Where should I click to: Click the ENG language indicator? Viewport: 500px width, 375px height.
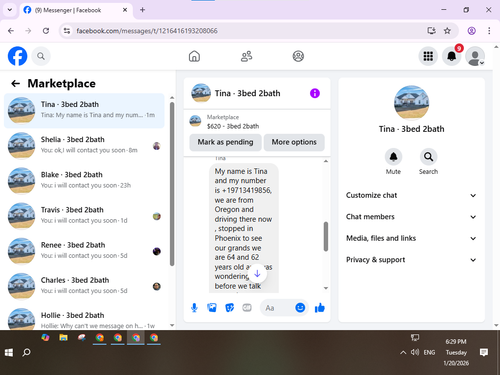point(429,352)
